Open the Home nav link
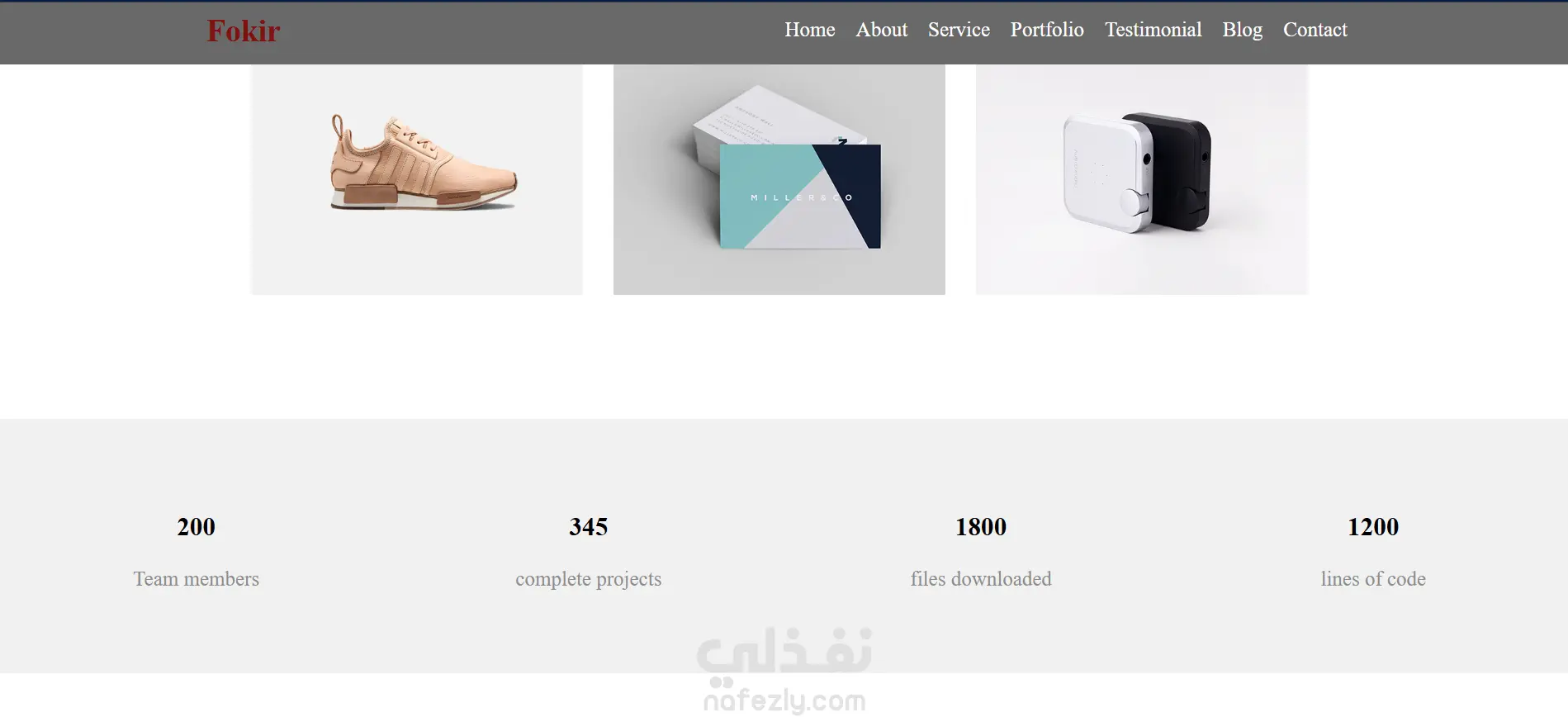Image resolution: width=1568 pixels, height=717 pixels. click(x=809, y=30)
